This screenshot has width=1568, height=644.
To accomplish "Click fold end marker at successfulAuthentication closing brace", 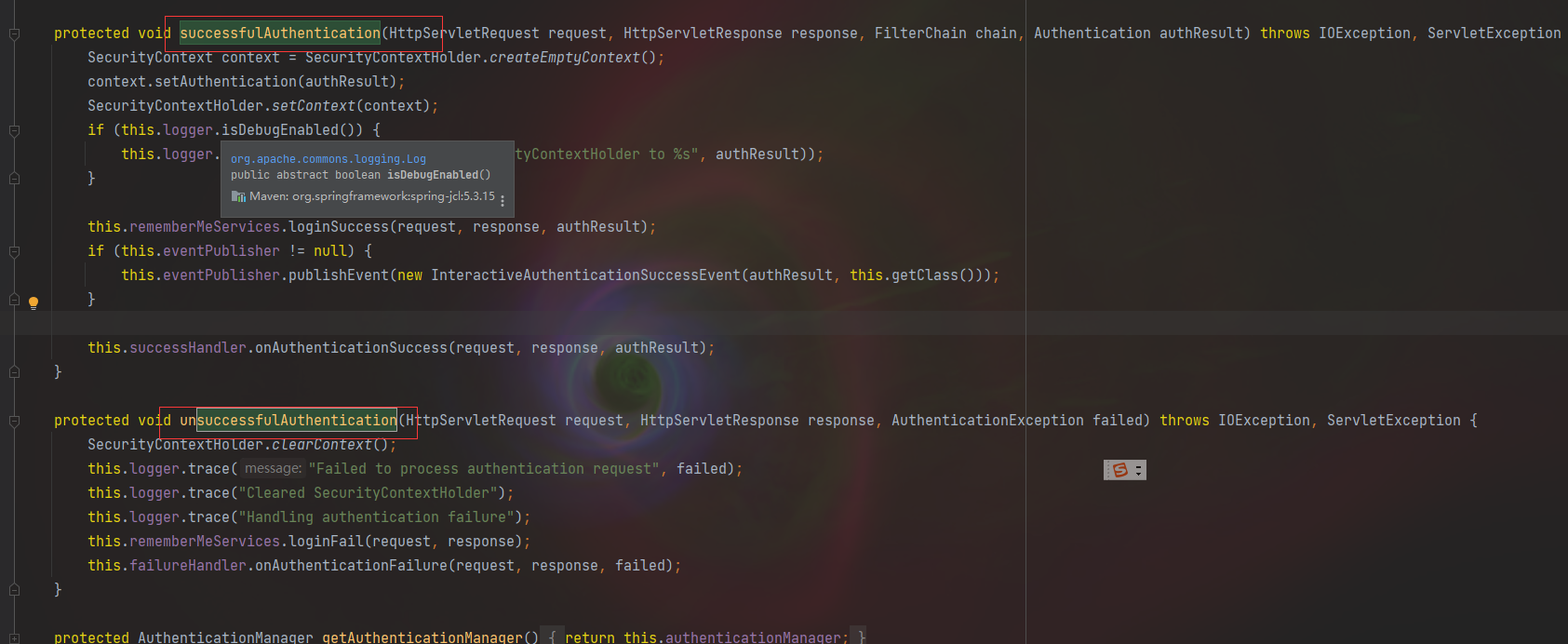I will [14, 372].
